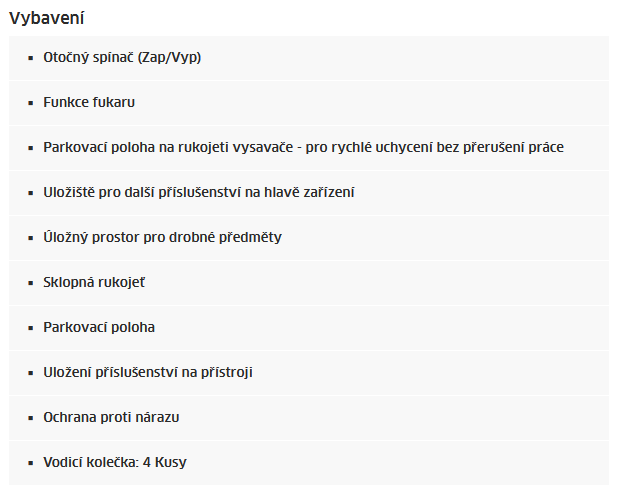Click bullet marker beside Otočný spínač

click(x=31, y=58)
